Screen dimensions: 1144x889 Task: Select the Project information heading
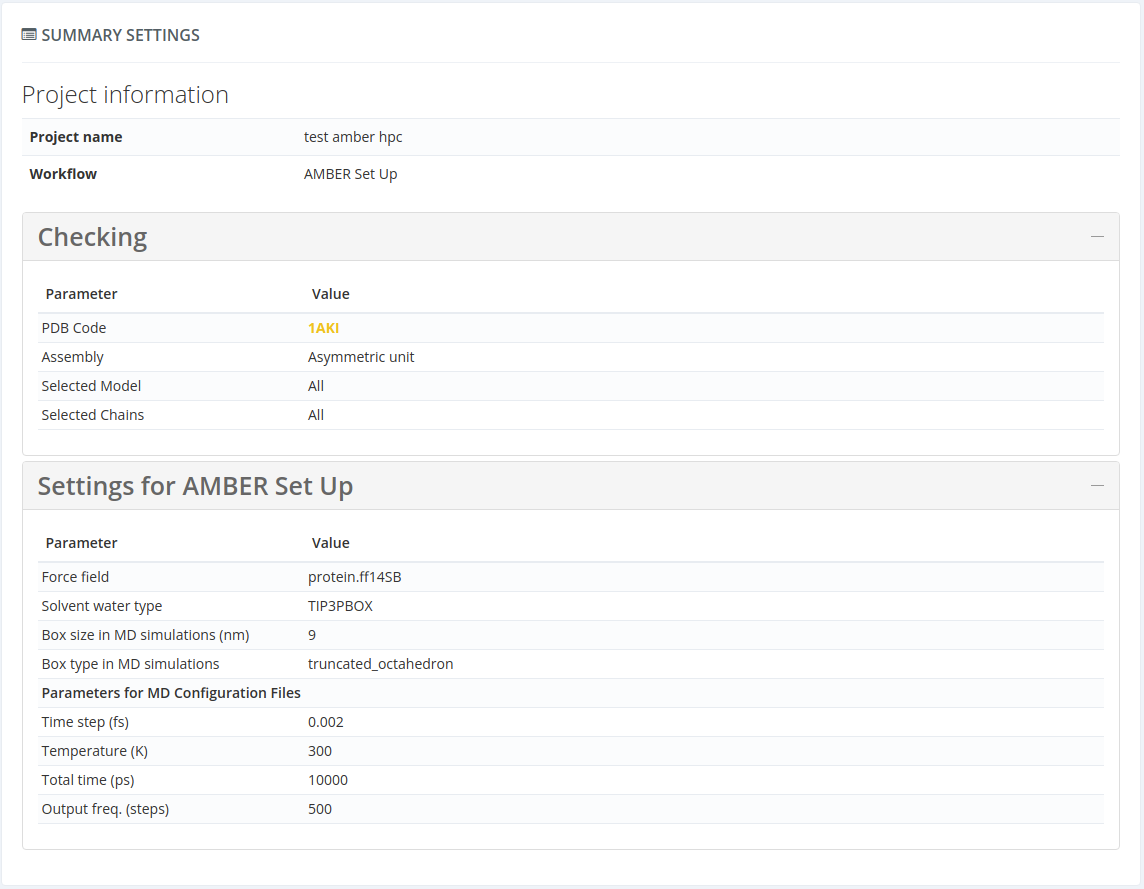[124, 94]
